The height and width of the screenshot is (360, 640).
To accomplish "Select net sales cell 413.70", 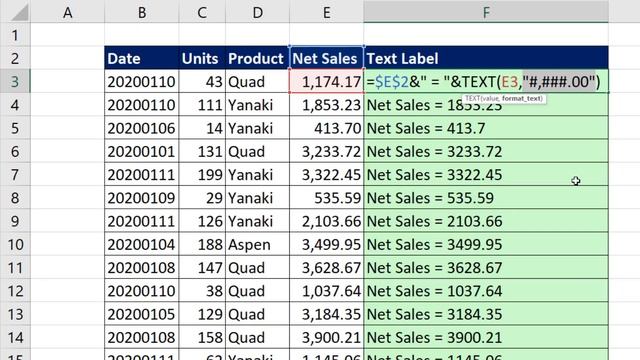I will coord(327,128).
